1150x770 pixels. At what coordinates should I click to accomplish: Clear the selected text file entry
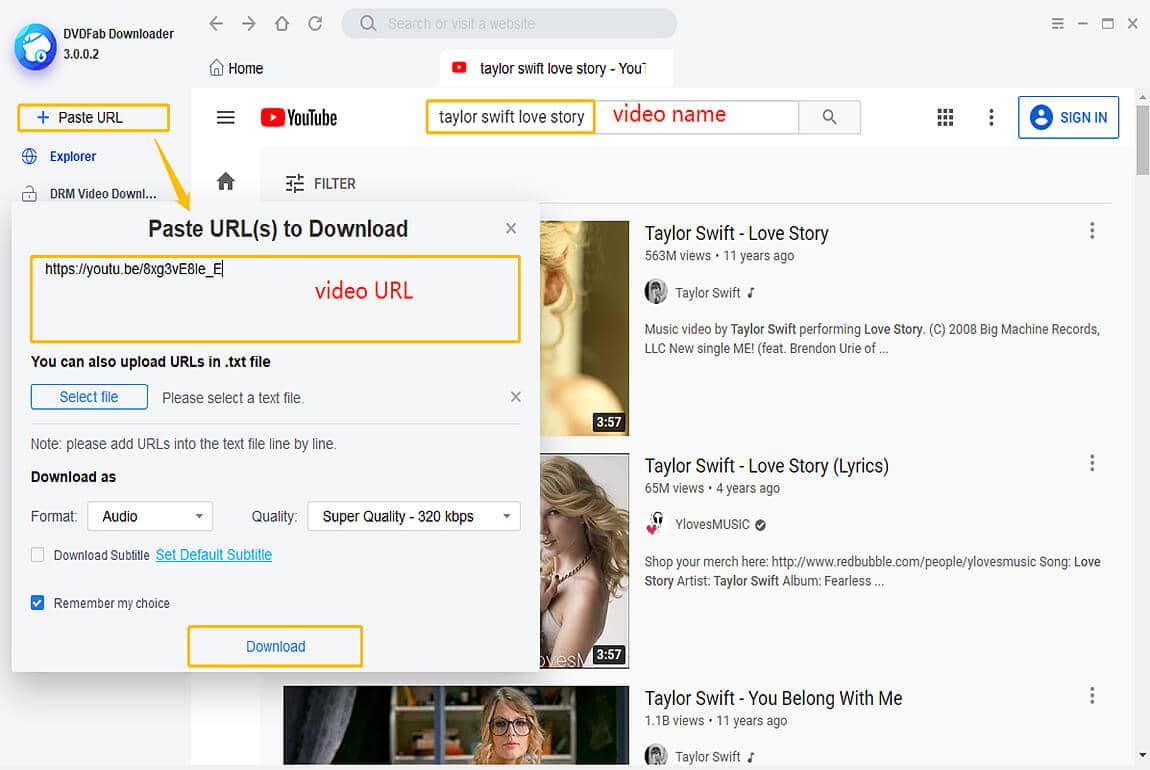(x=516, y=397)
